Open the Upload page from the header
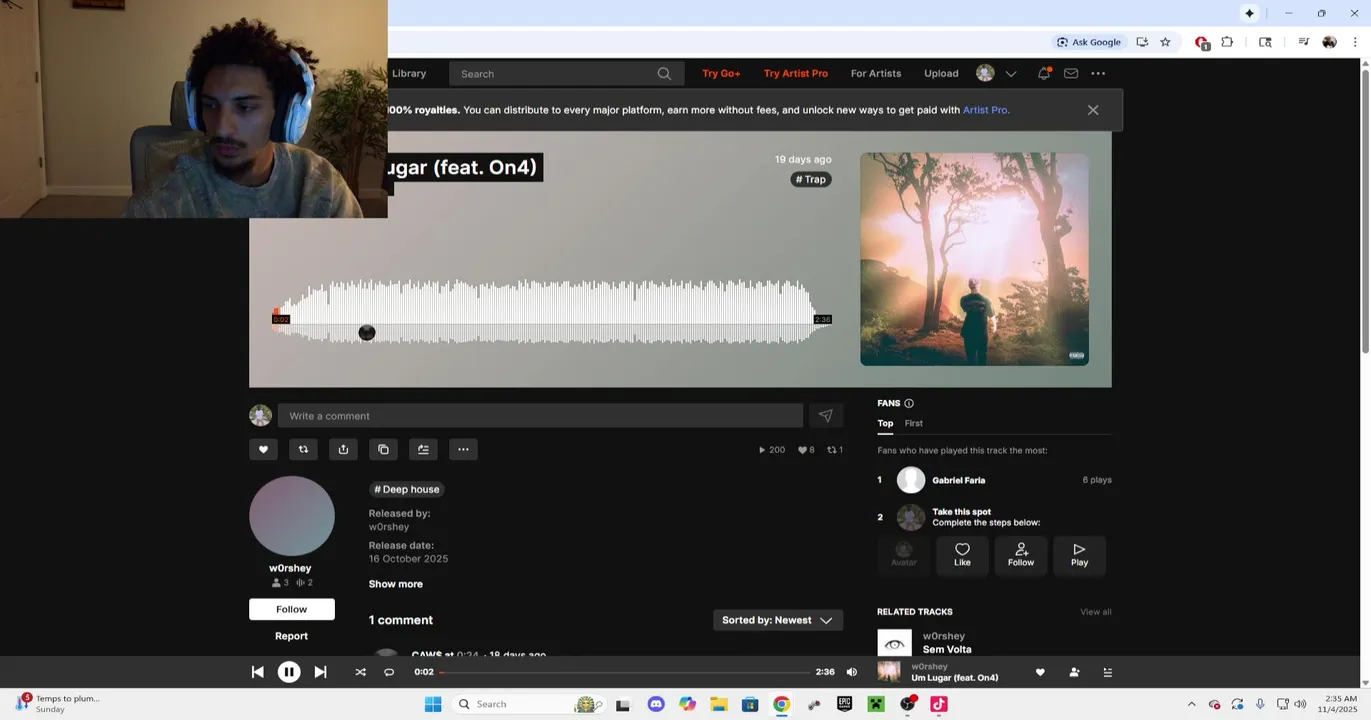The image size is (1371, 720). (941, 73)
